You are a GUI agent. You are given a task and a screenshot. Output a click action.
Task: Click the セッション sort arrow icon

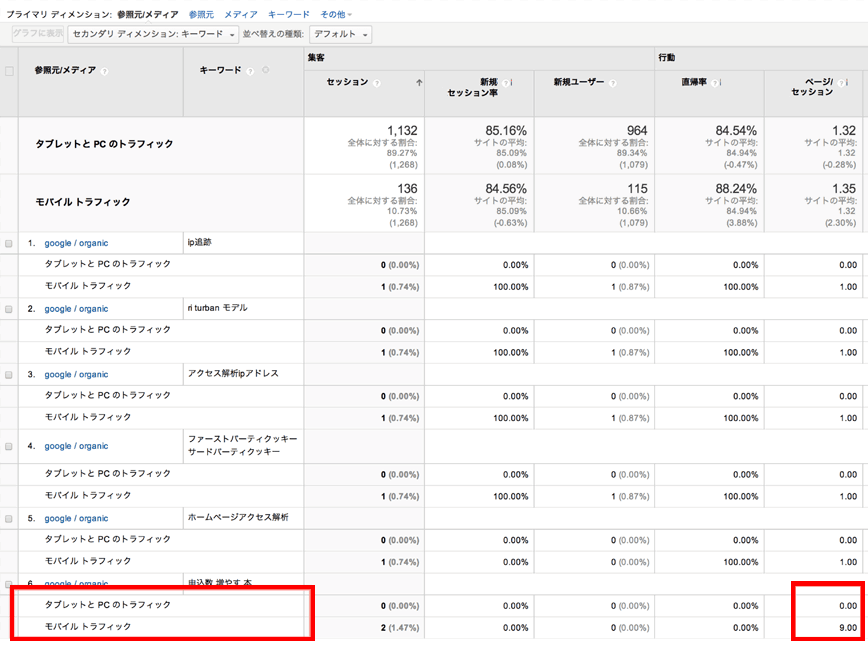(x=418, y=83)
